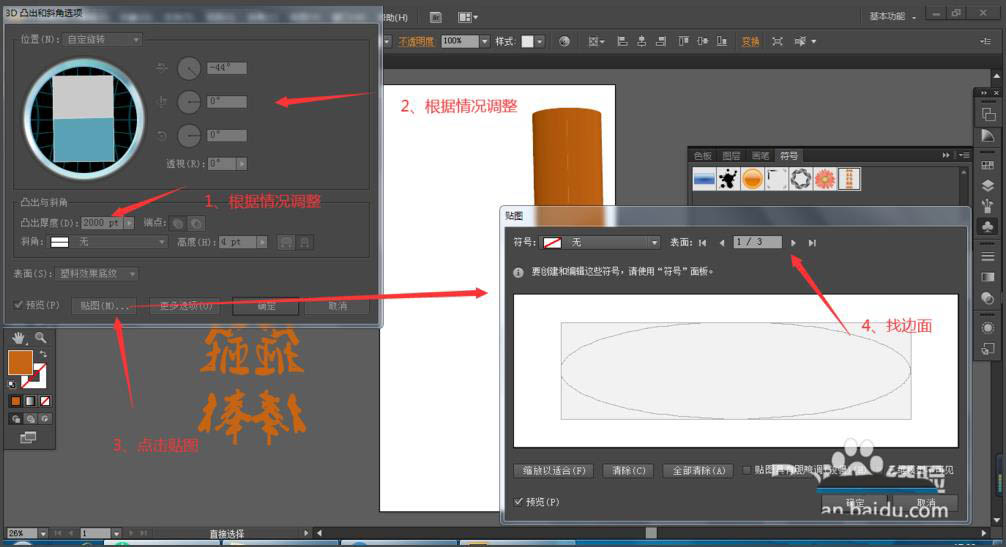Click Change Screen Mode icon
Screen dimensions: 1006x547
(28, 438)
